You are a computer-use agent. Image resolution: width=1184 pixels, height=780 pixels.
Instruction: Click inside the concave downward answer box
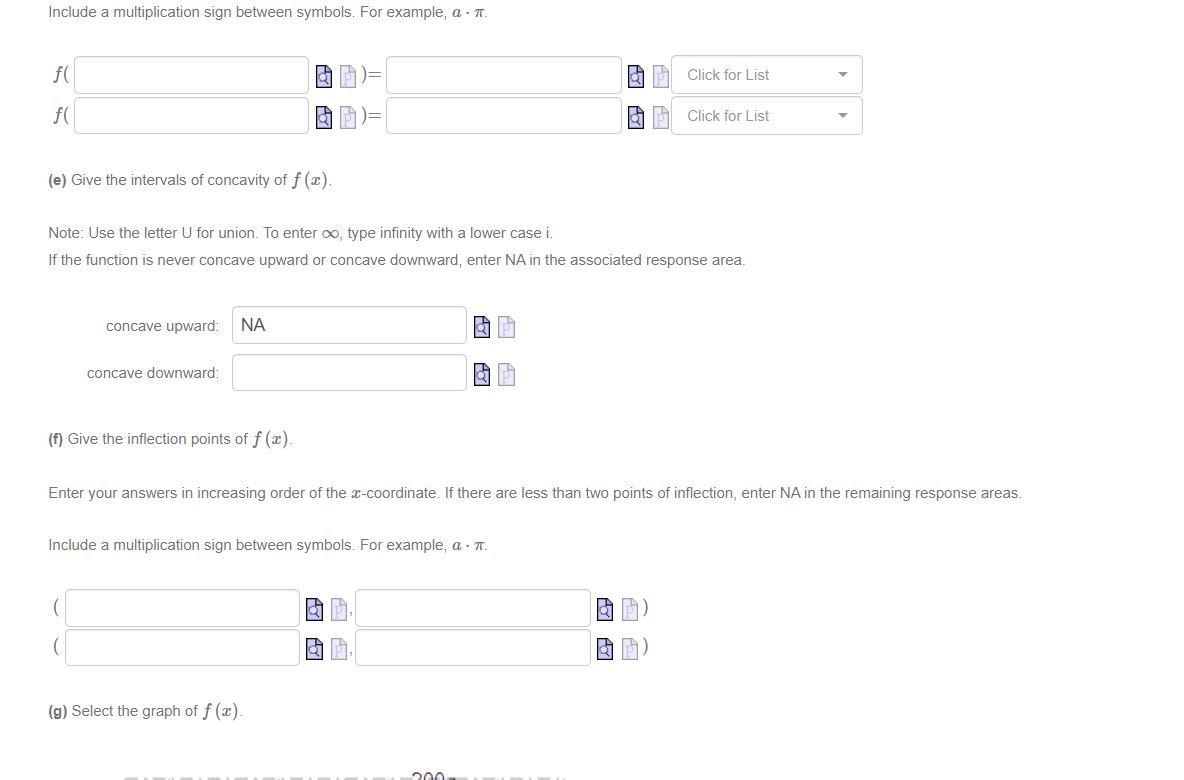[349, 372]
